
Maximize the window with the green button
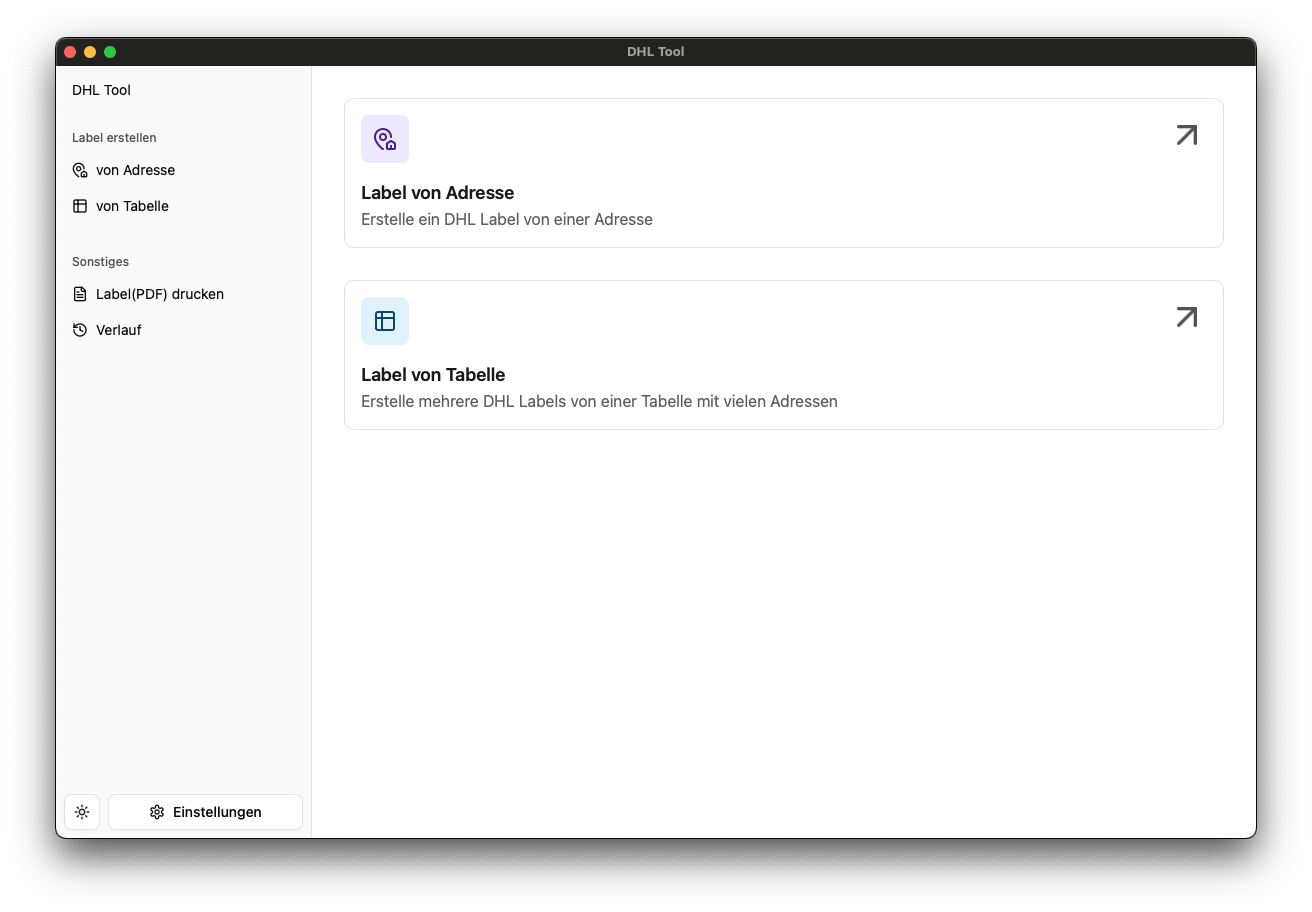110,52
